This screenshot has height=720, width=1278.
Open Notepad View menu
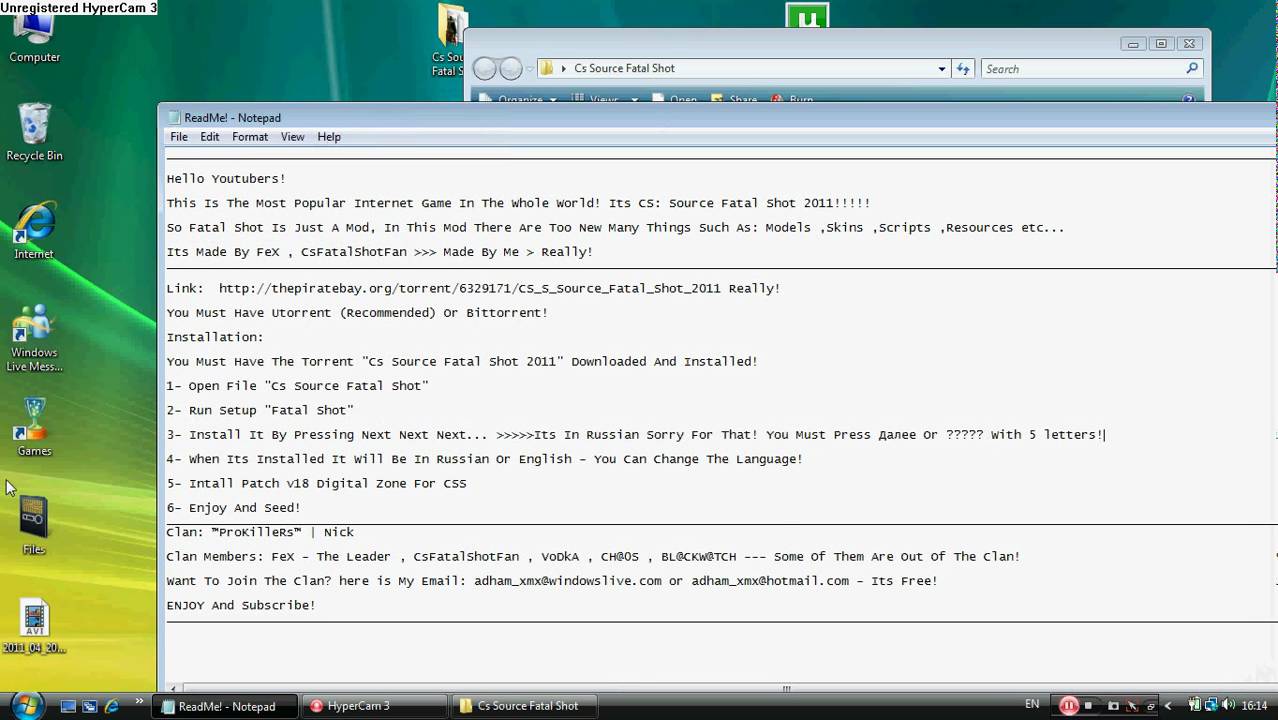pyautogui.click(x=292, y=137)
